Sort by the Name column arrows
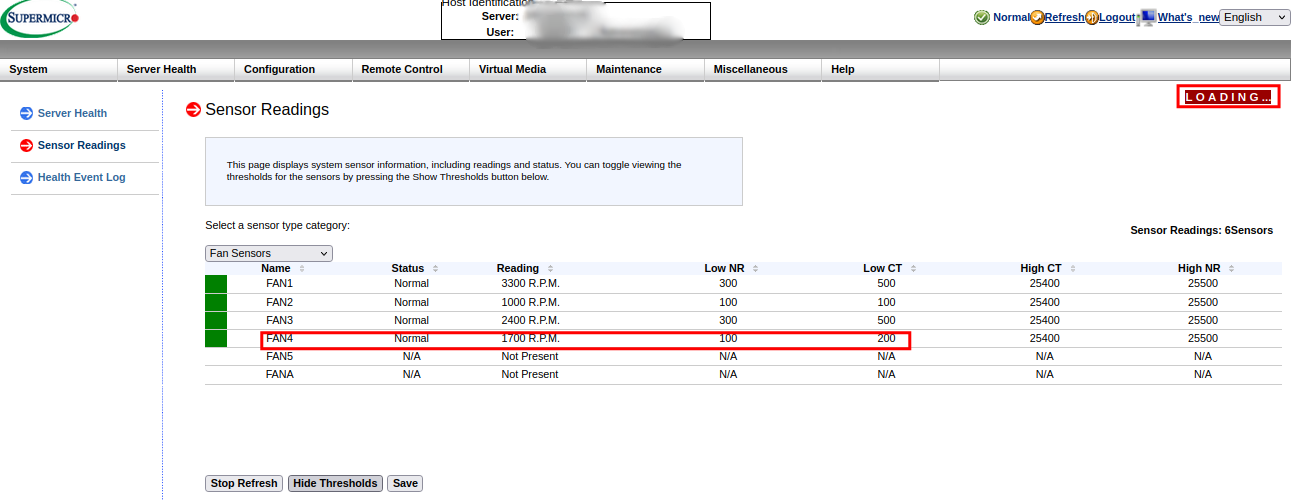 [302, 269]
